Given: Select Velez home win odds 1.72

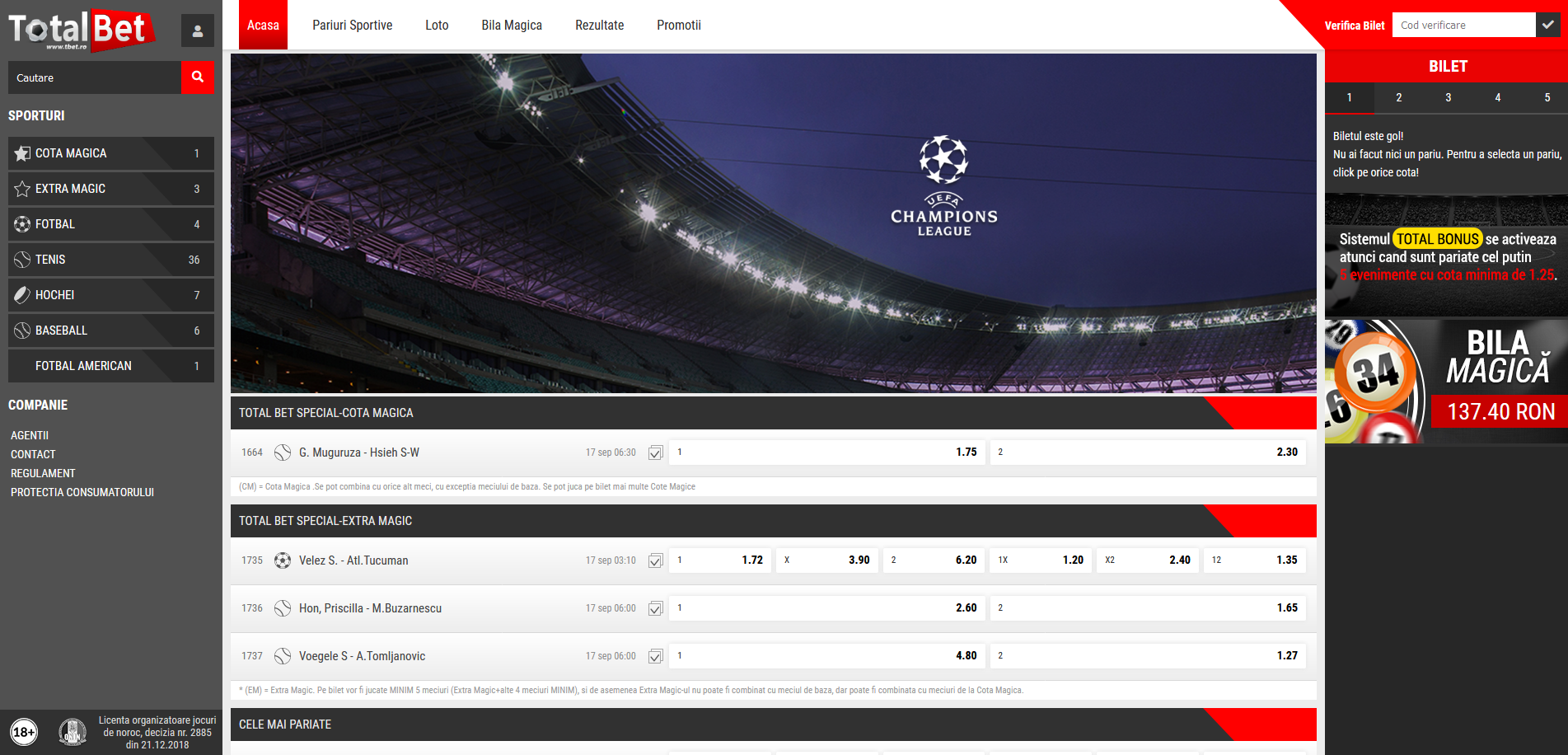Looking at the screenshot, I should pos(719,560).
